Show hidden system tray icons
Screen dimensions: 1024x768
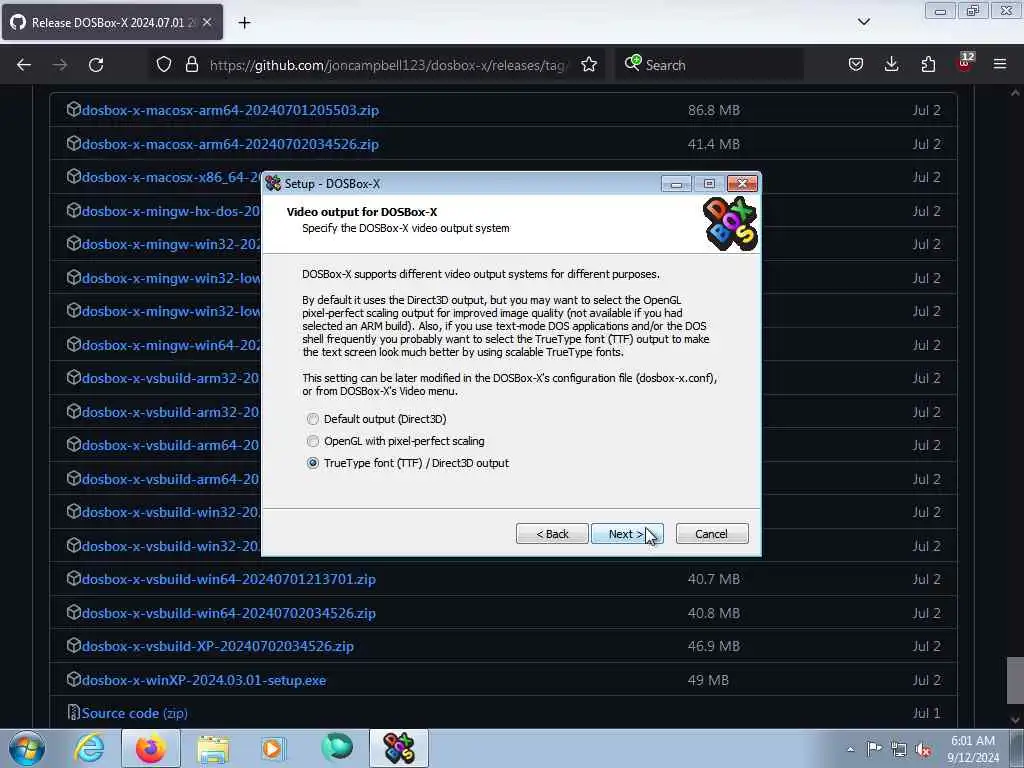click(x=850, y=750)
